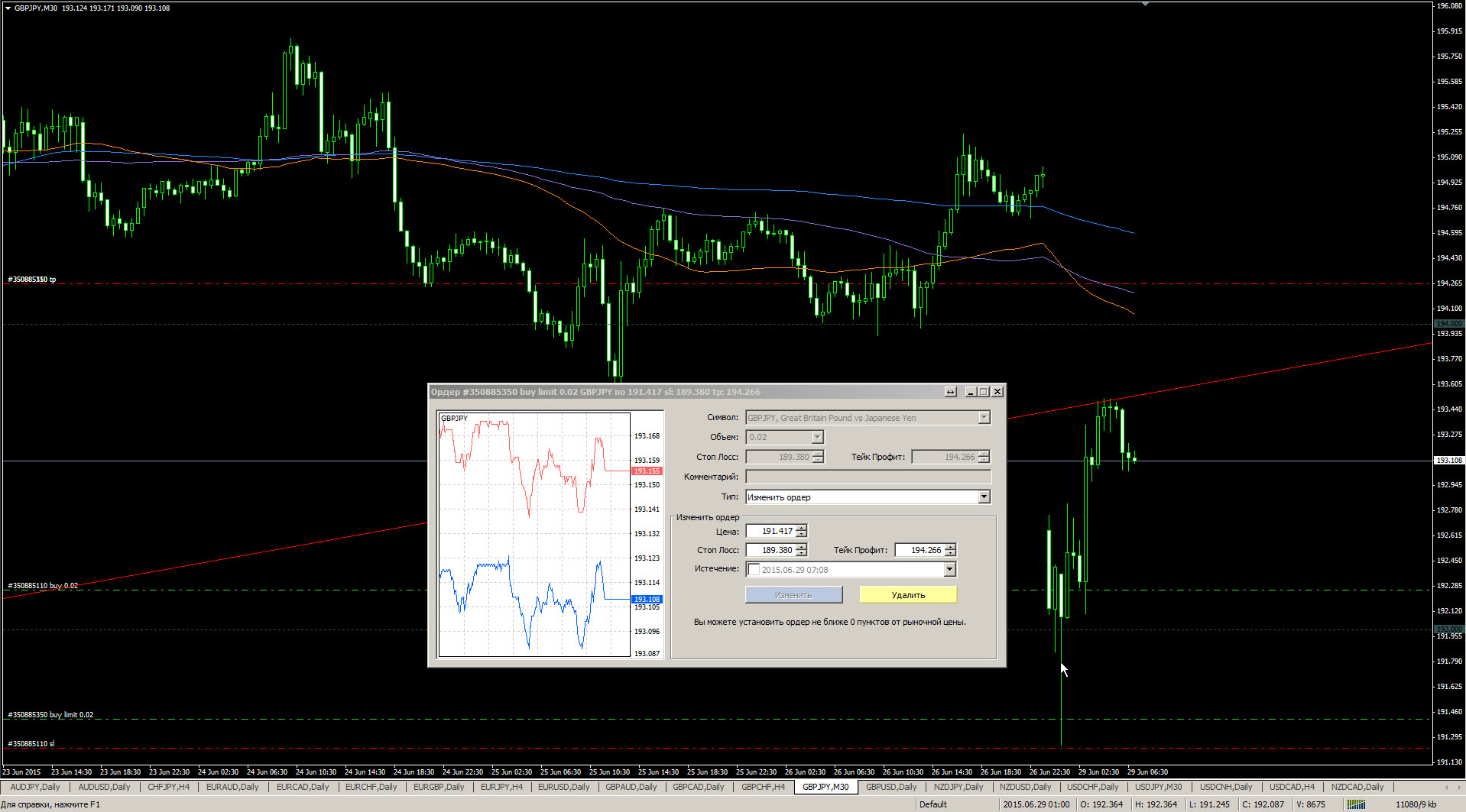This screenshot has height=812, width=1466.
Task: Click the Изменить modify button
Action: click(793, 595)
